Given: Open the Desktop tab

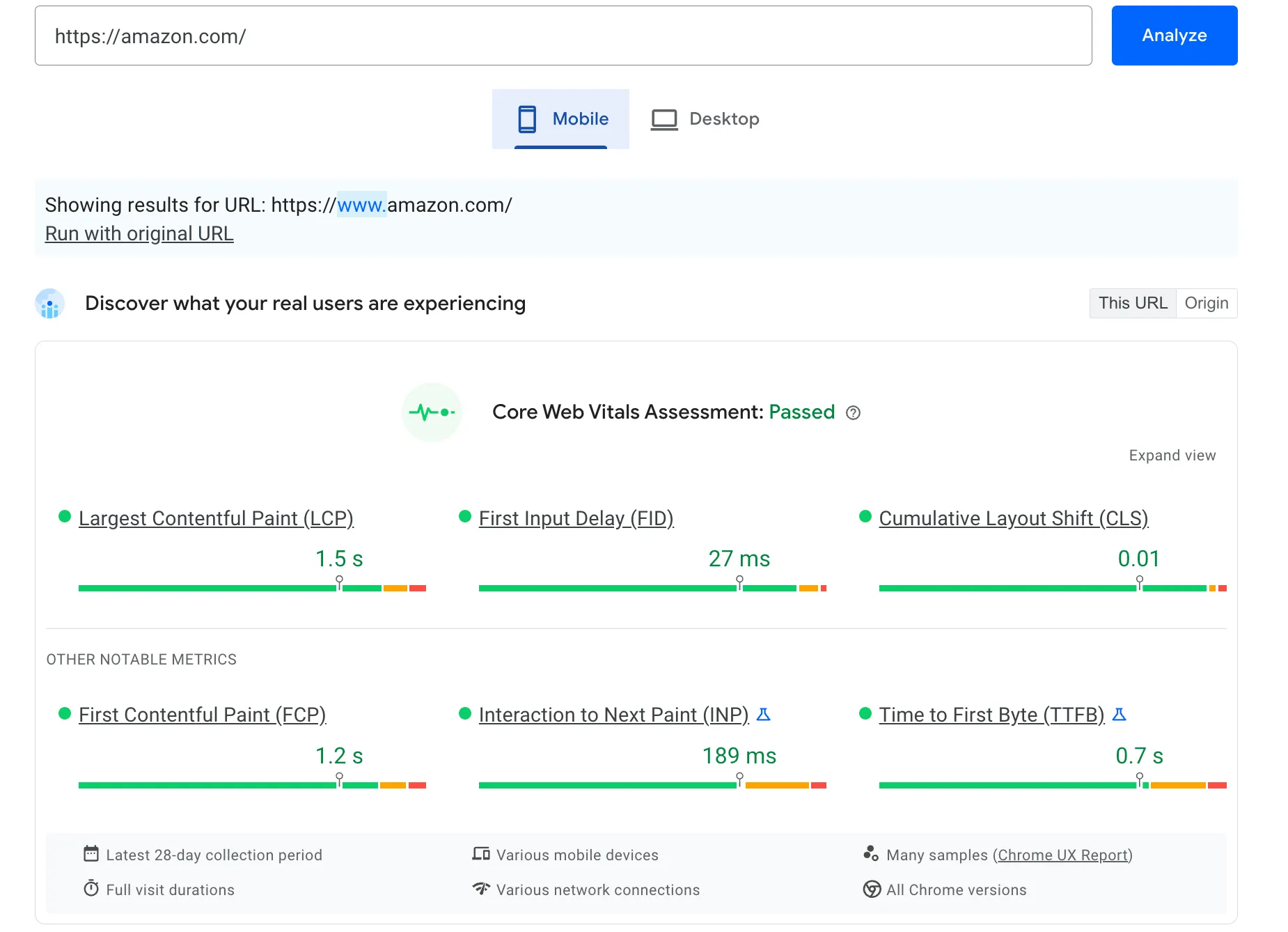Looking at the screenshot, I should pos(704,118).
